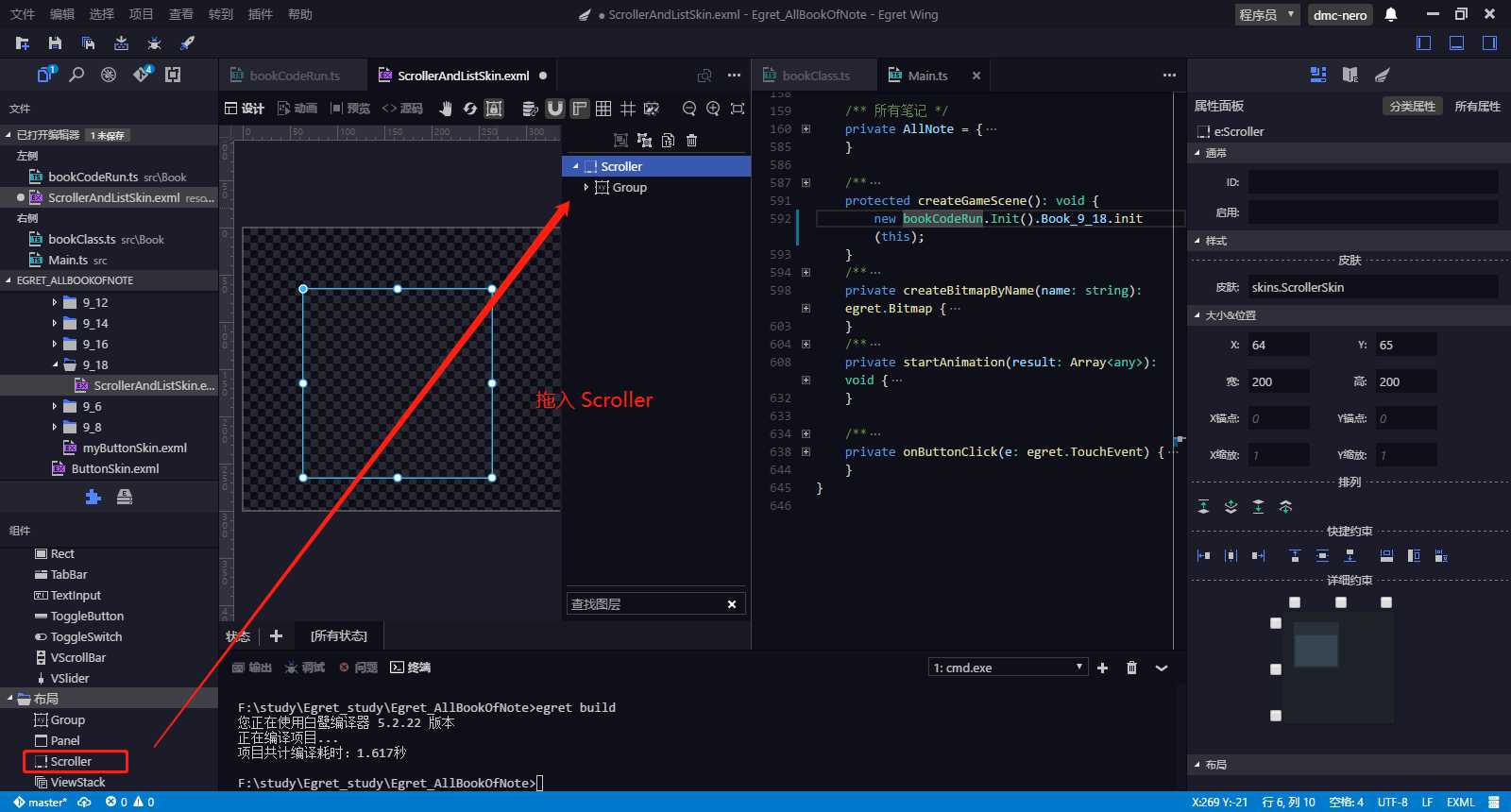This screenshot has height=812, width=1511.
Task: Clear the layer search box
Action: pyautogui.click(x=732, y=604)
